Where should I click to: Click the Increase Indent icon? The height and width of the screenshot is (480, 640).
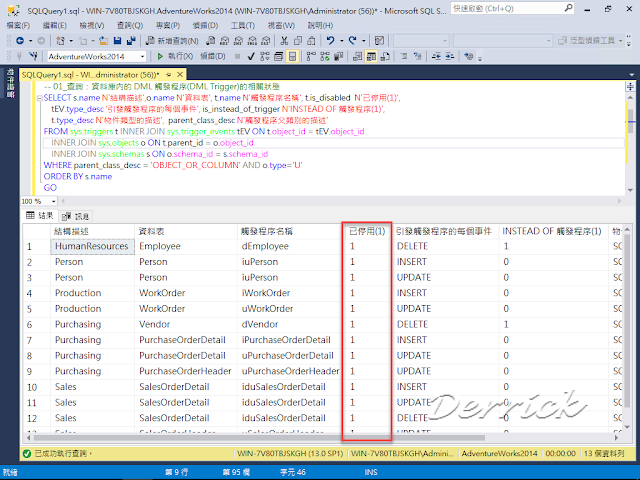coord(449,56)
